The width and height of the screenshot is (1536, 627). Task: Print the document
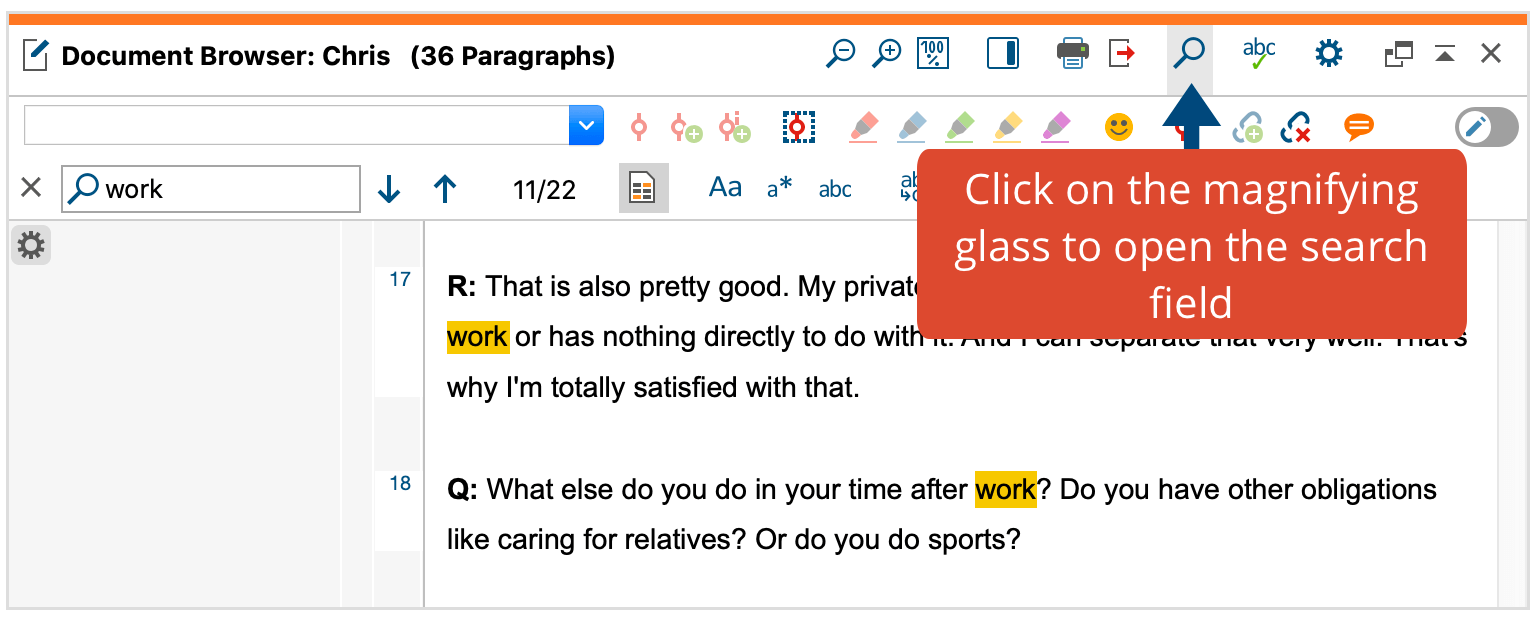1073,53
